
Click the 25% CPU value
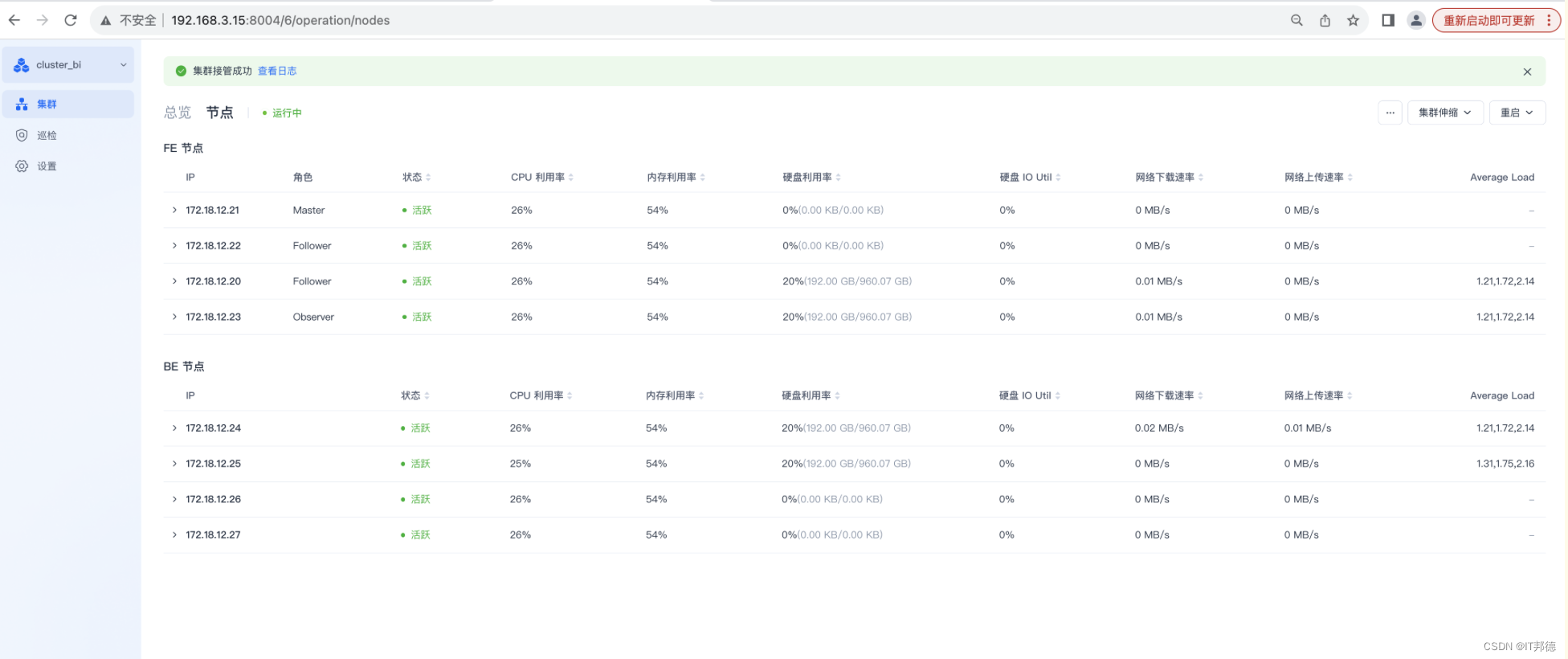521,464
